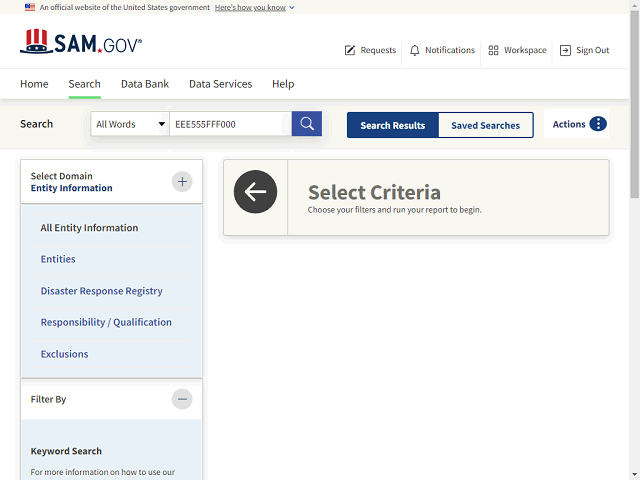Select Responsibility / Qualification
The width and height of the screenshot is (640, 480).
click(106, 322)
